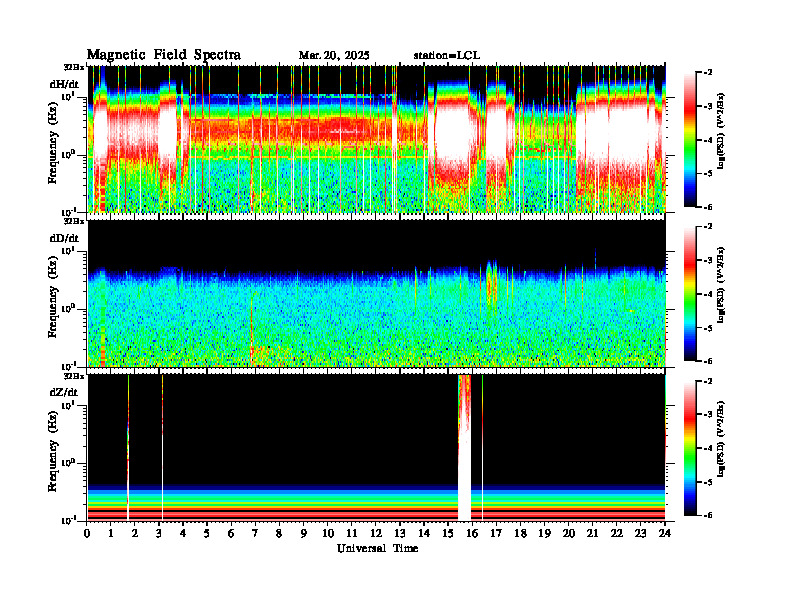Click the hour 23 tick label on the time axis
The height and width of the screenshot is (612, 792).
tap(641, 534)
